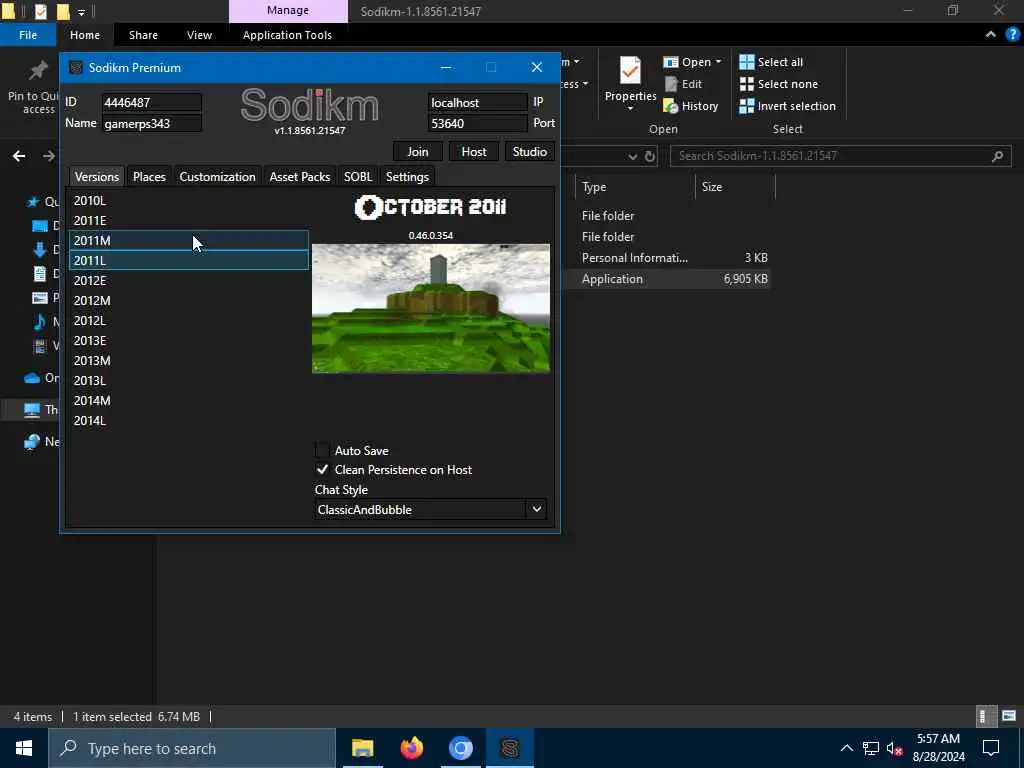Select version 2012L in the list
1024x768 pixels.
[x=189, y=321]
